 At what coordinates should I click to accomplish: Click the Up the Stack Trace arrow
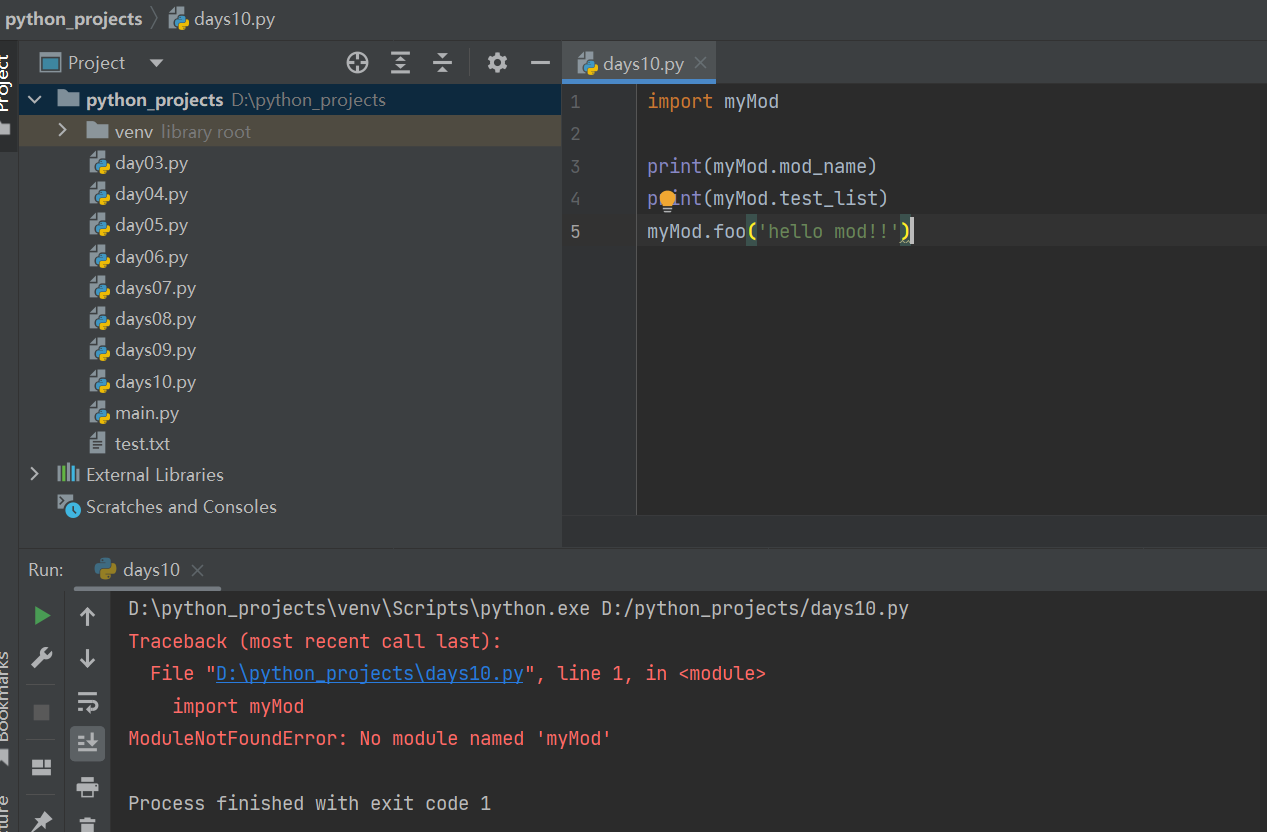tap(87, 617)
